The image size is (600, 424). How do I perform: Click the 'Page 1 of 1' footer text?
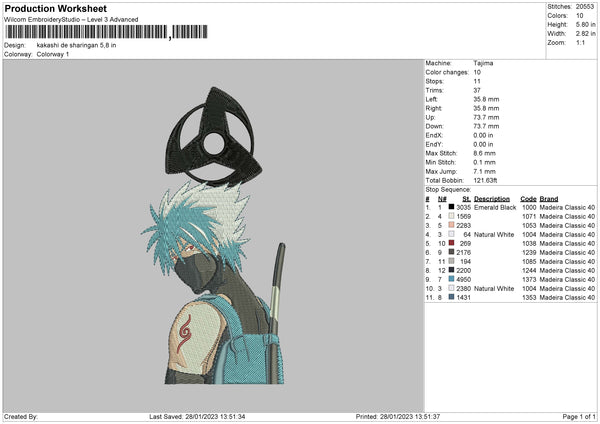pos(579,416)
